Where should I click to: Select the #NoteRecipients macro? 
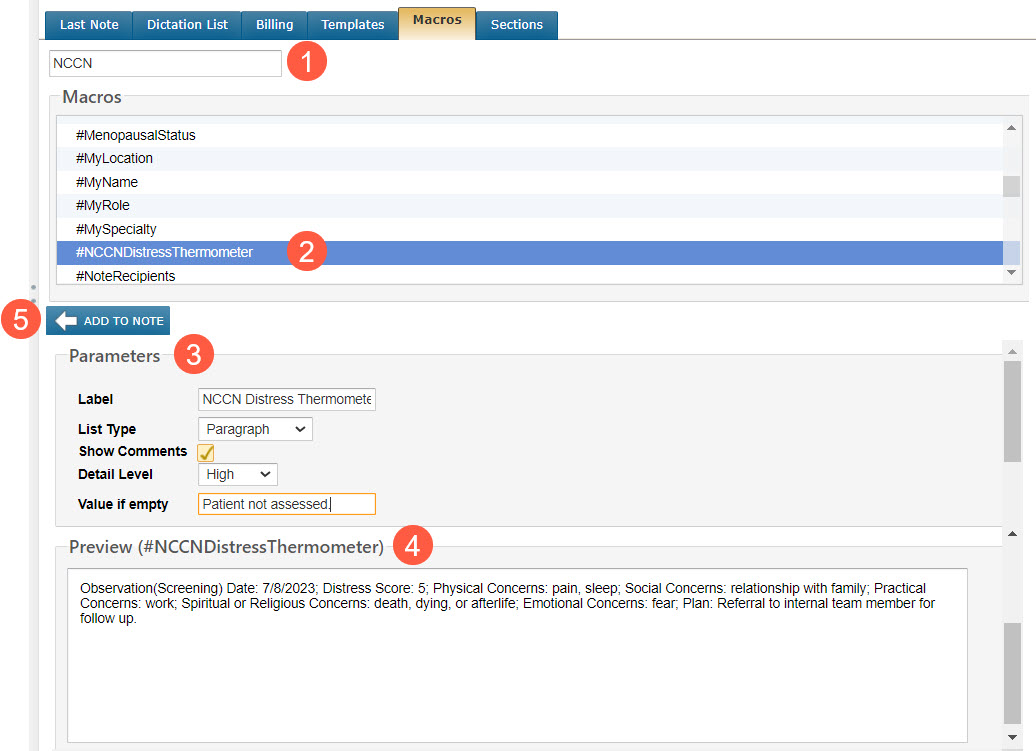click(x=125, y=276)
